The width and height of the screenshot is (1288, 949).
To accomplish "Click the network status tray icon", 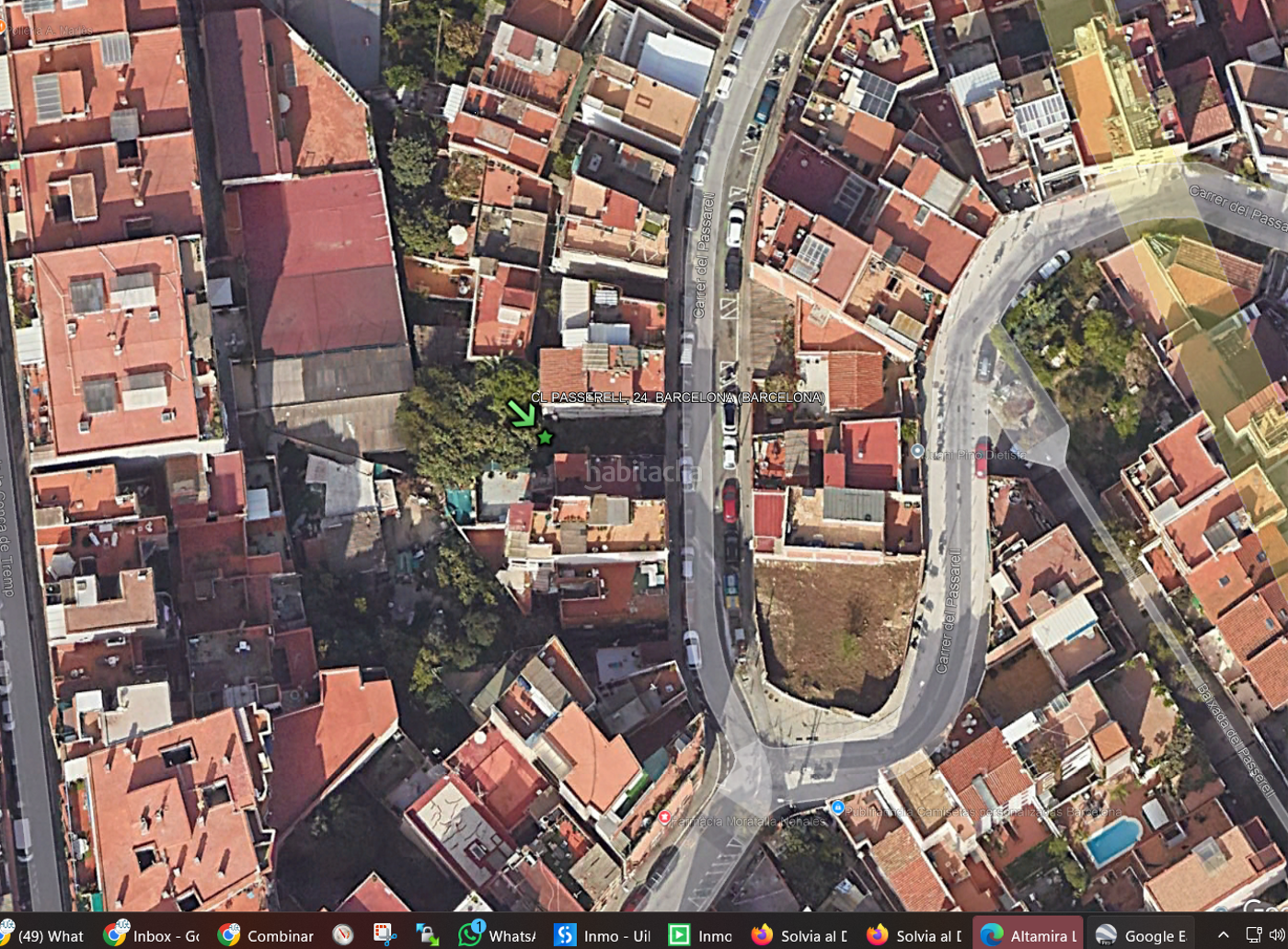I will coord(1253,935).
